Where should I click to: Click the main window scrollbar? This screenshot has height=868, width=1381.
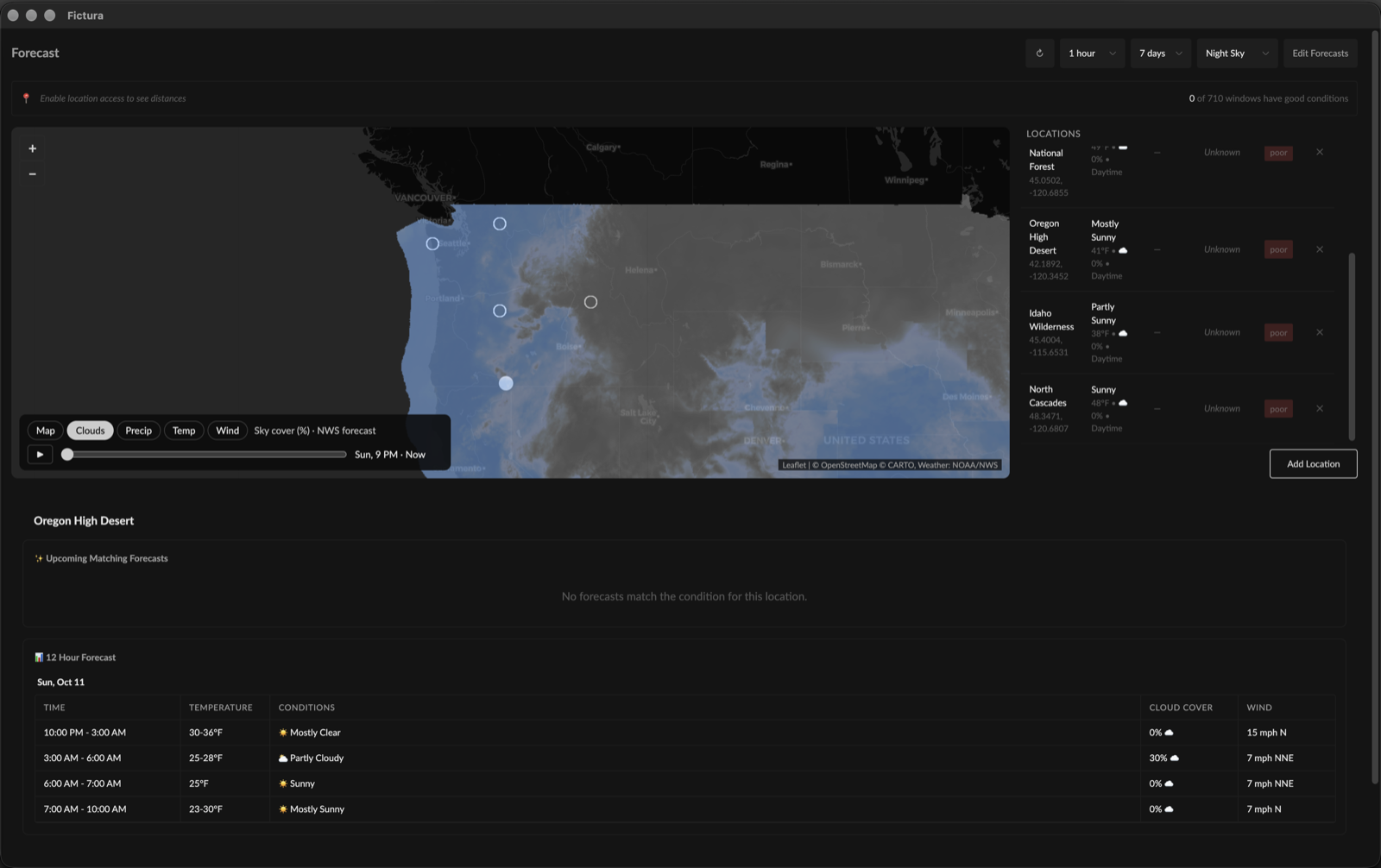coord(1375,407)
